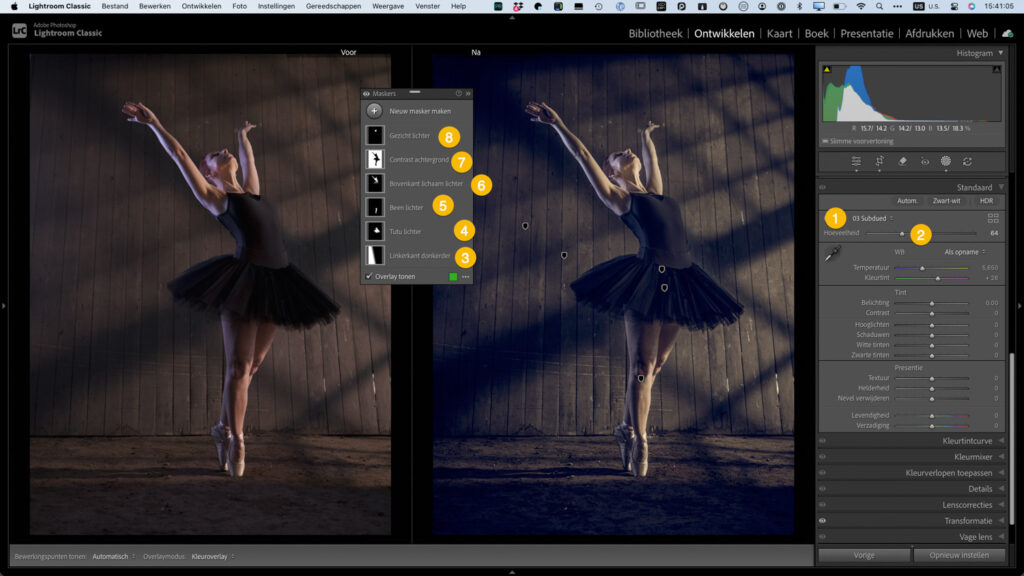Expand the Kleurtintcurve panel
The width and height of the screenshot is (1024, 576).
coord(1001,441)
